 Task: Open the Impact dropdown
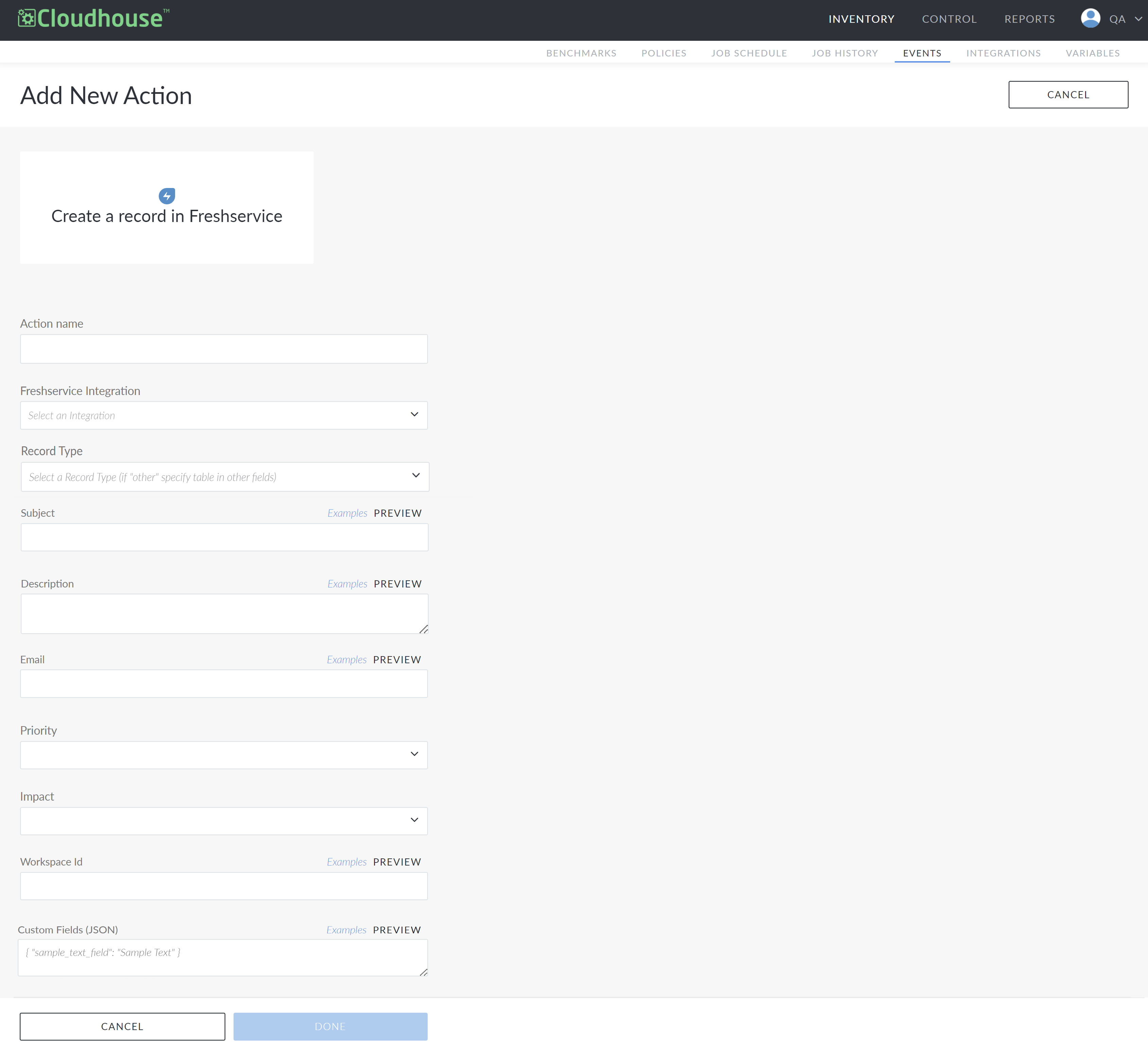(224, 821)
